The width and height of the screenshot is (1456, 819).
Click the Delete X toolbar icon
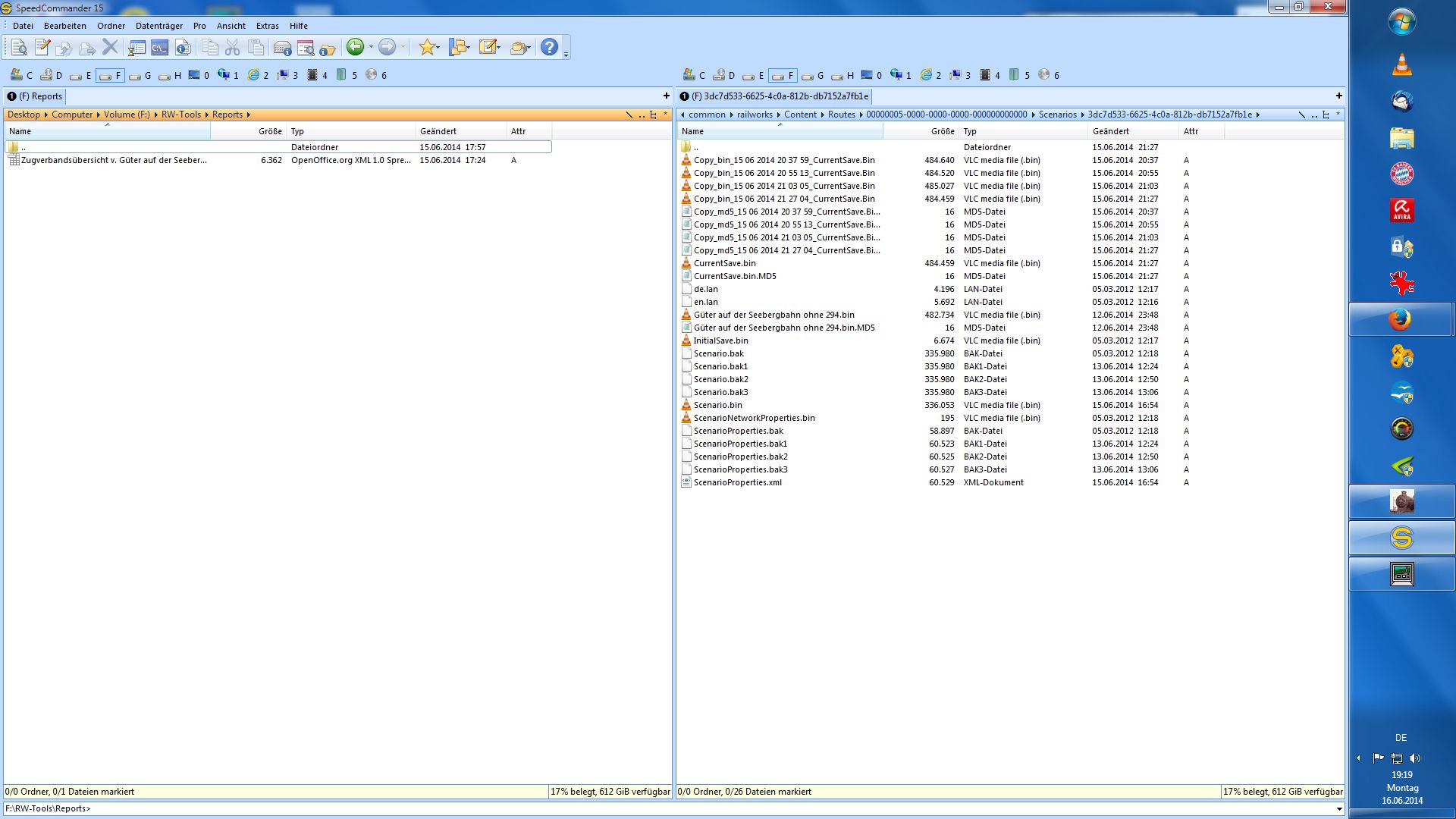pyautogui.click(x=111, y=48)
